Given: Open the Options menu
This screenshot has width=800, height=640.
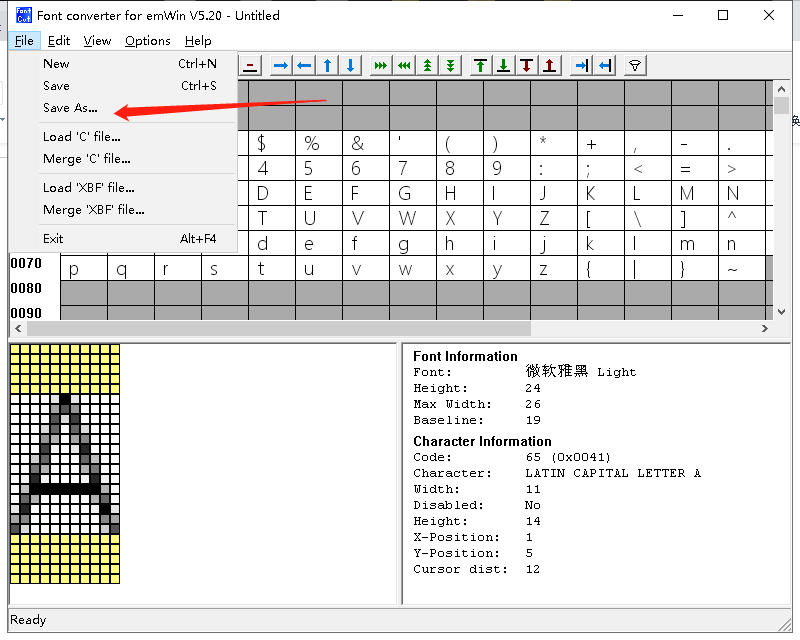Looking at the screenshot, I should [147, 41].
